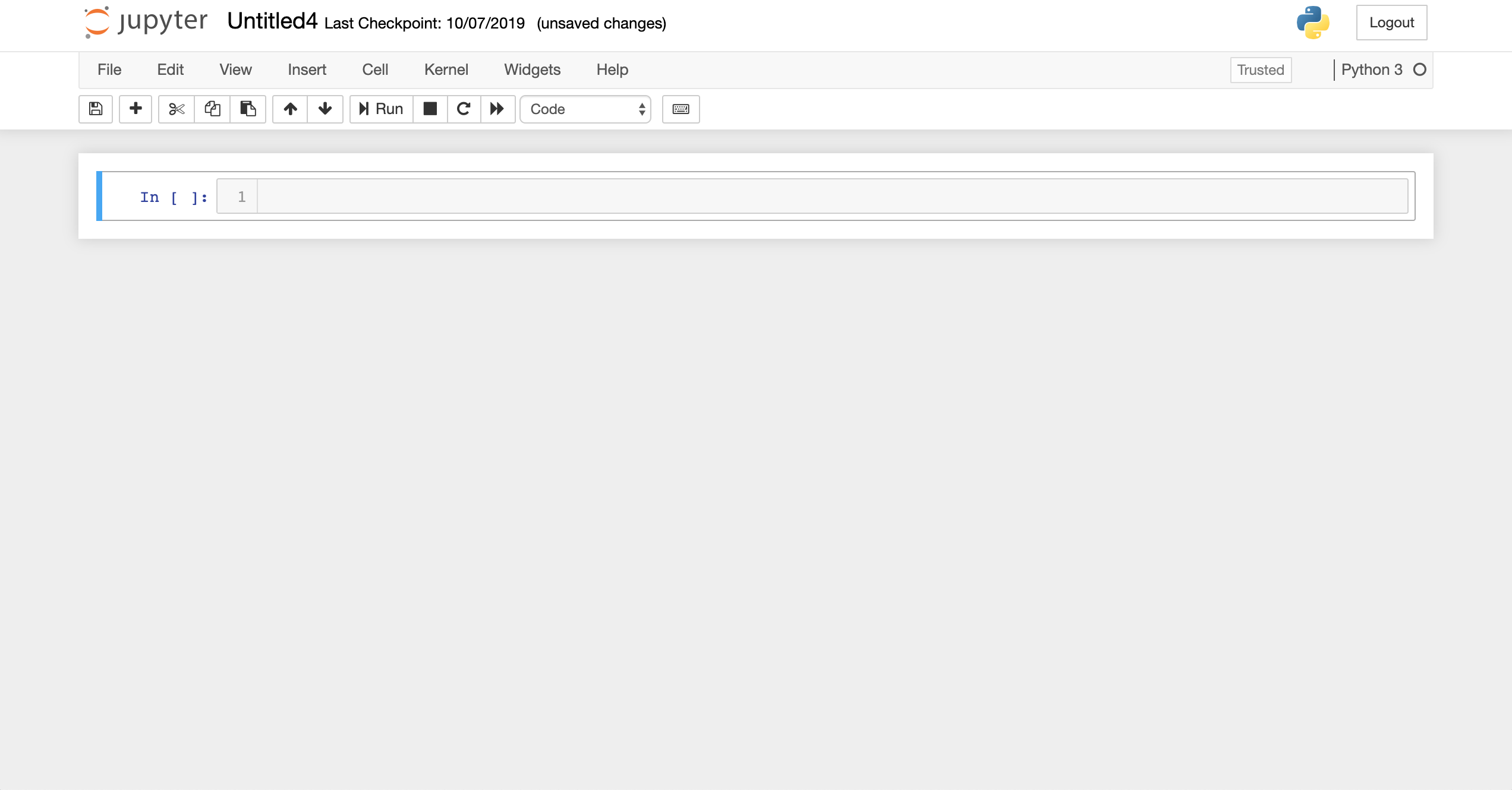Click the Logout button
The image size is (1512, 790).
pyautogui.click(x=1391, y=22)
